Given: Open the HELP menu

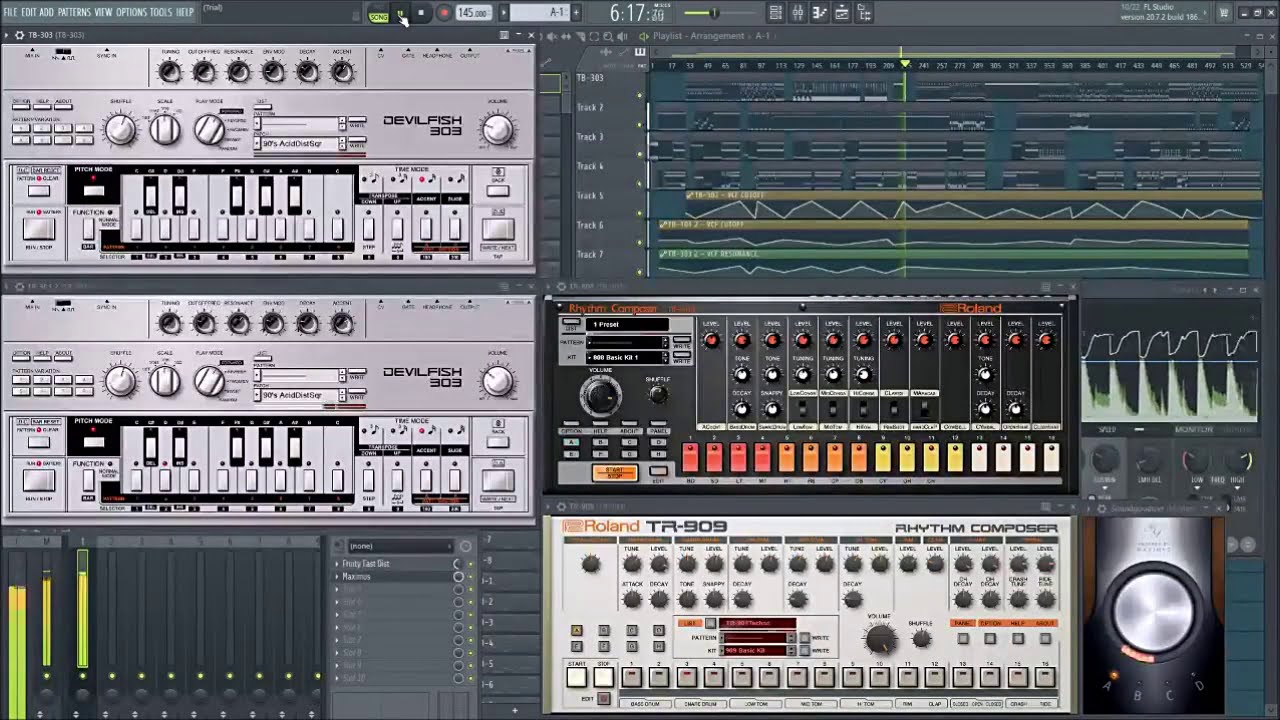Looking at the screenshot, I should (185, 12).
